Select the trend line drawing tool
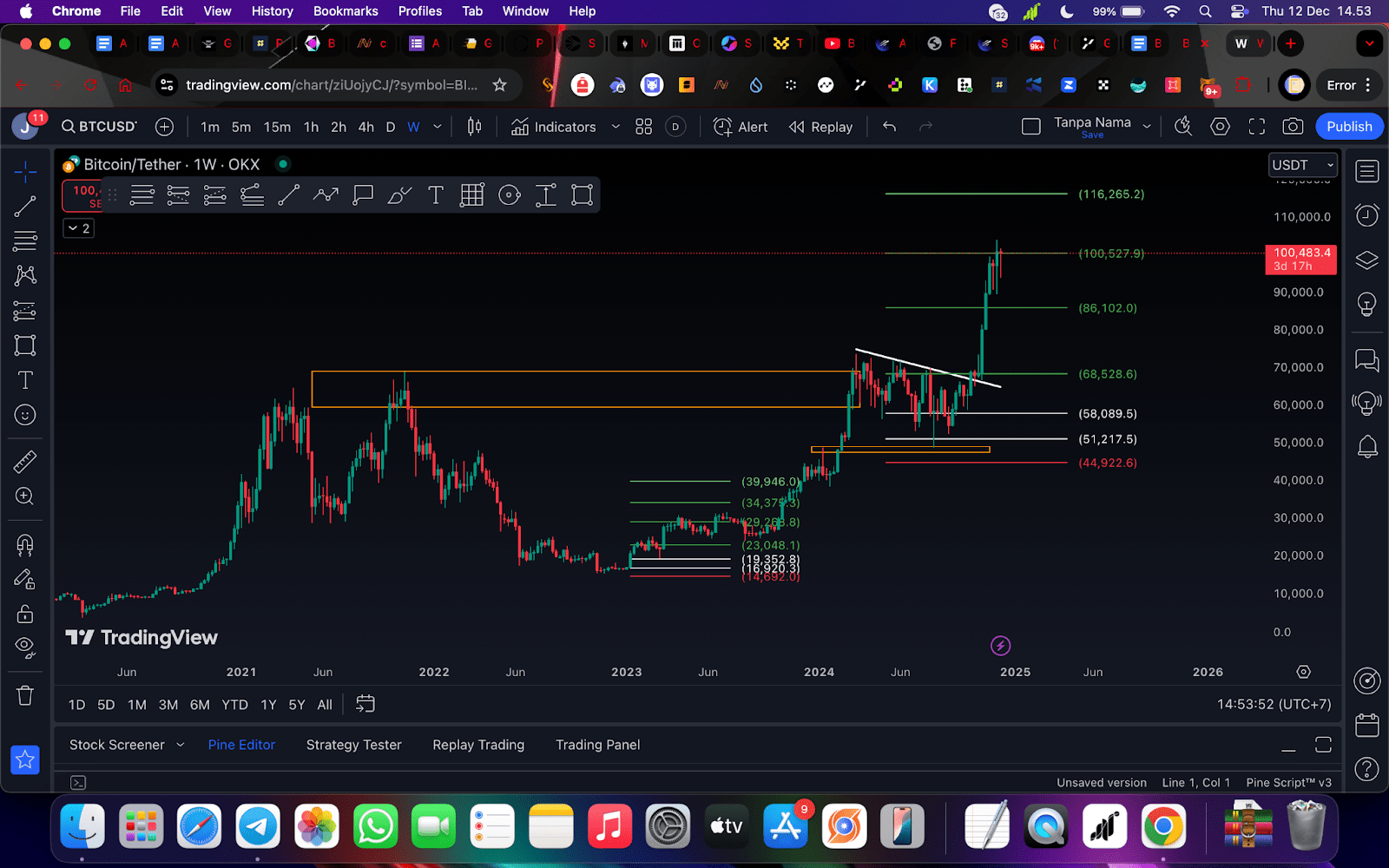 tap(25, 206)
